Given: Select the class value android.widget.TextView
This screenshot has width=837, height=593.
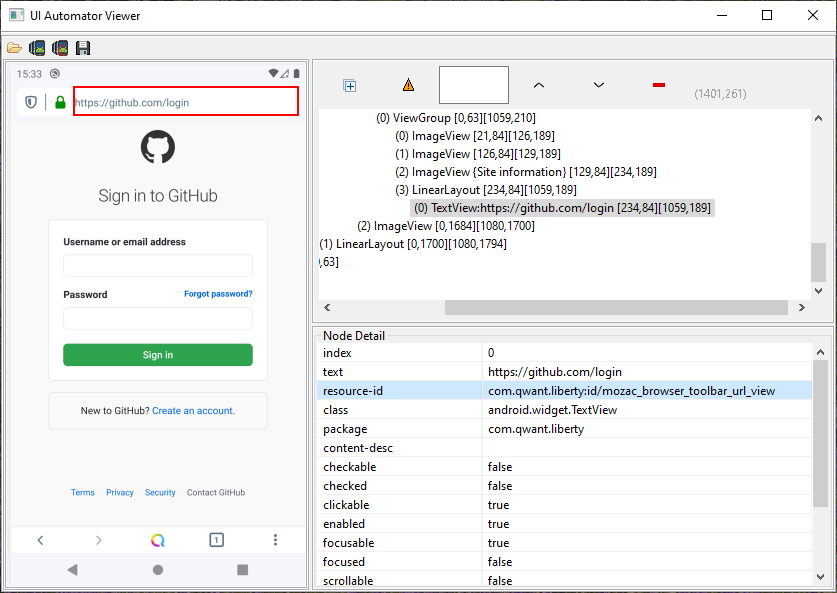Looking at the screenshot, I should pos(552,410).
